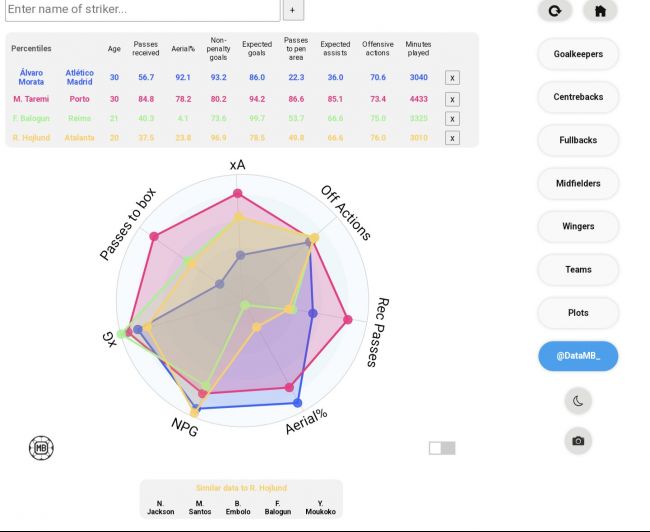Select similar player N. Jackson

[161, 508]
